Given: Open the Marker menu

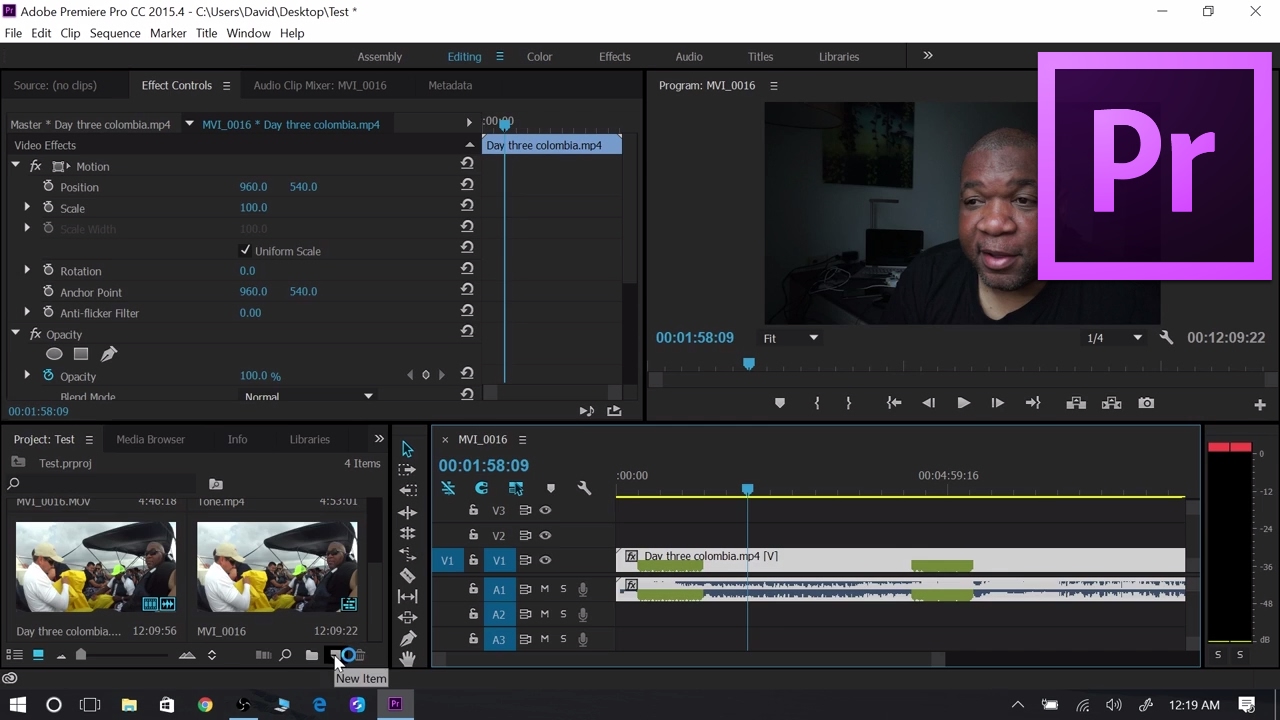Looking at the screenshot, I should [168, 33].
